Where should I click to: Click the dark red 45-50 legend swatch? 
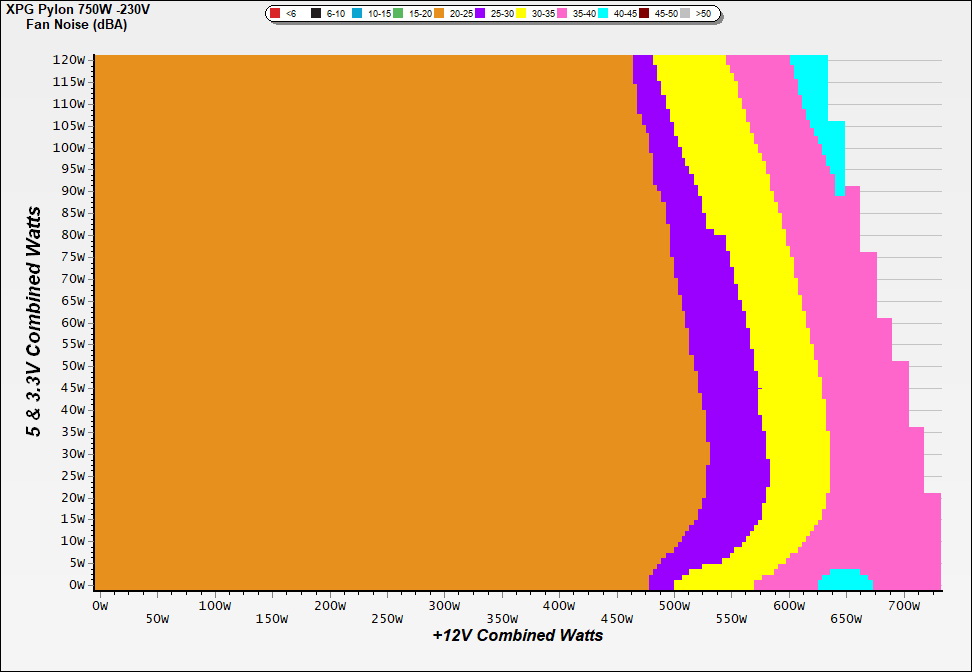[x=645, y=14]
